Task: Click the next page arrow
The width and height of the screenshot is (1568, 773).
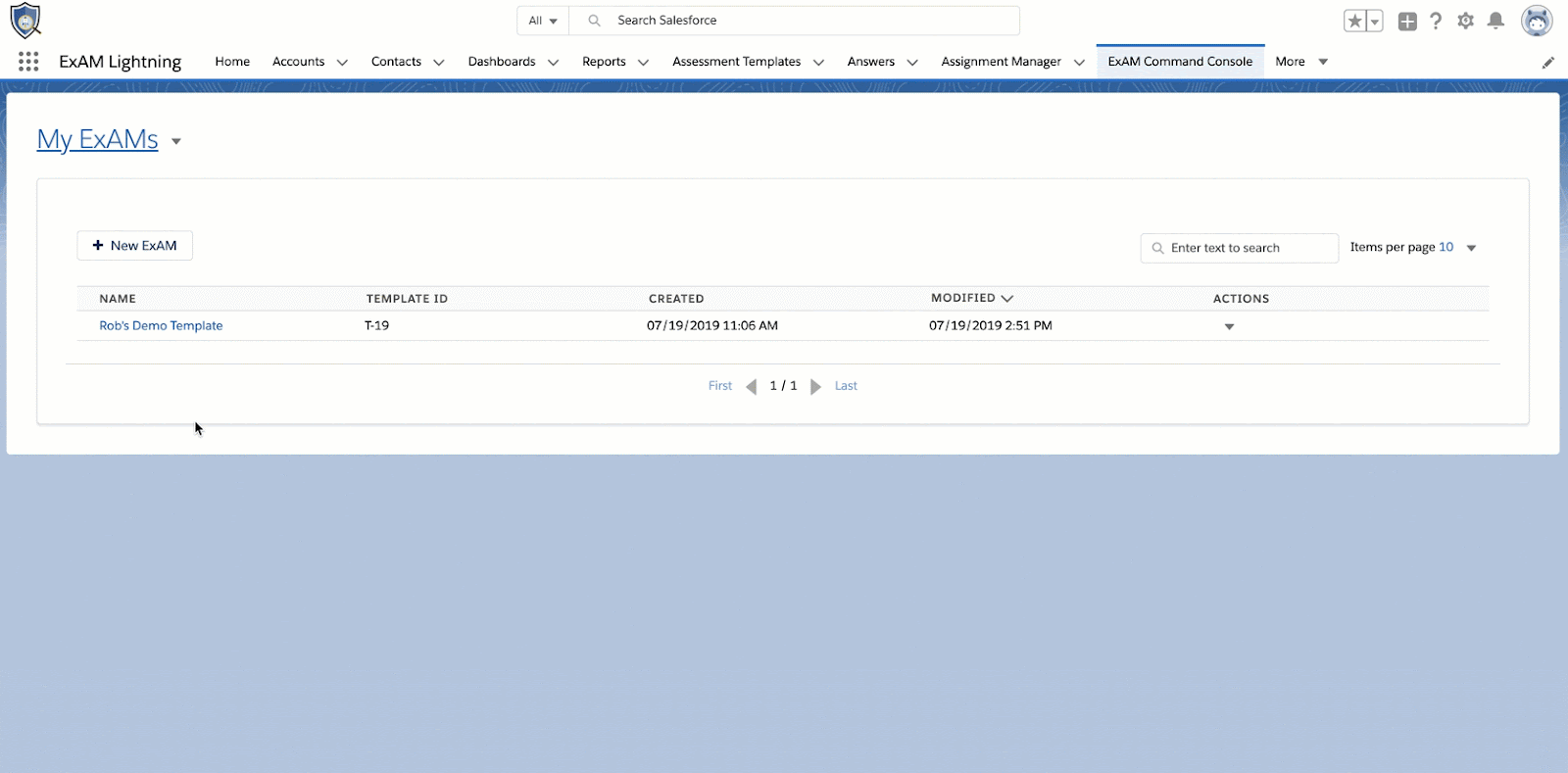Action: (815, 387)
